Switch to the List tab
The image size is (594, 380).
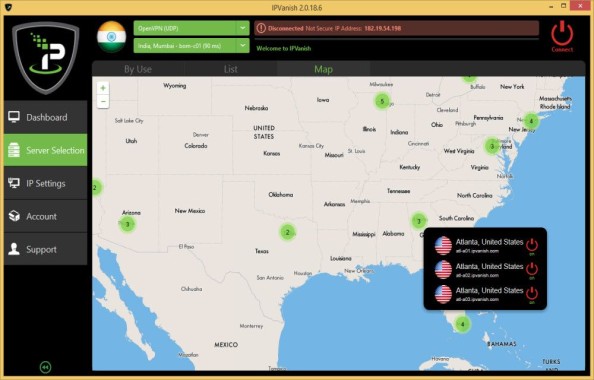[x=230, y=69]
